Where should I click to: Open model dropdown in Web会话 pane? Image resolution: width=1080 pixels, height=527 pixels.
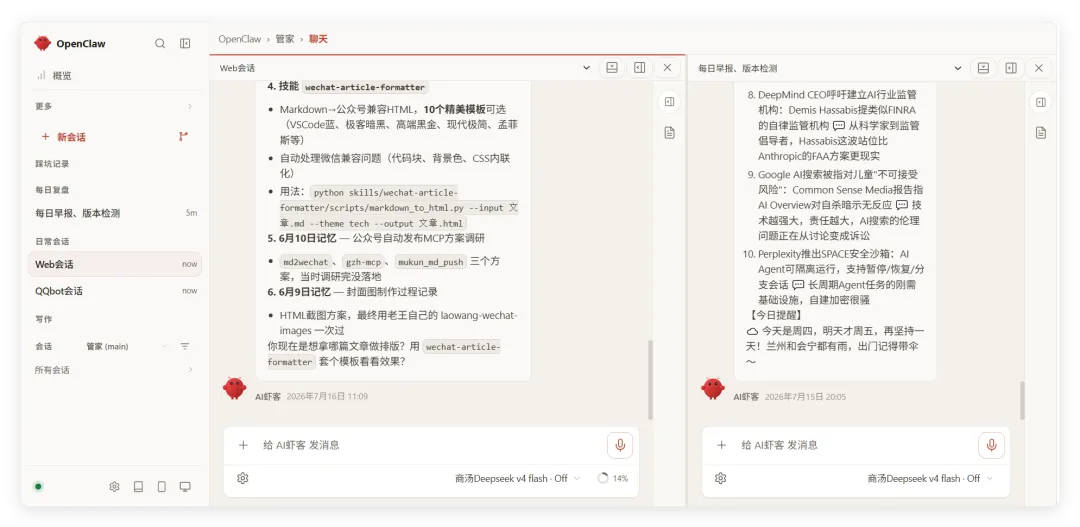[517, 478]
